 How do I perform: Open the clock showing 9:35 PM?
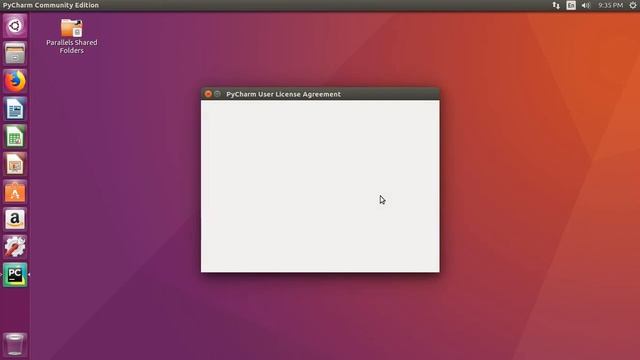[610, 5]
